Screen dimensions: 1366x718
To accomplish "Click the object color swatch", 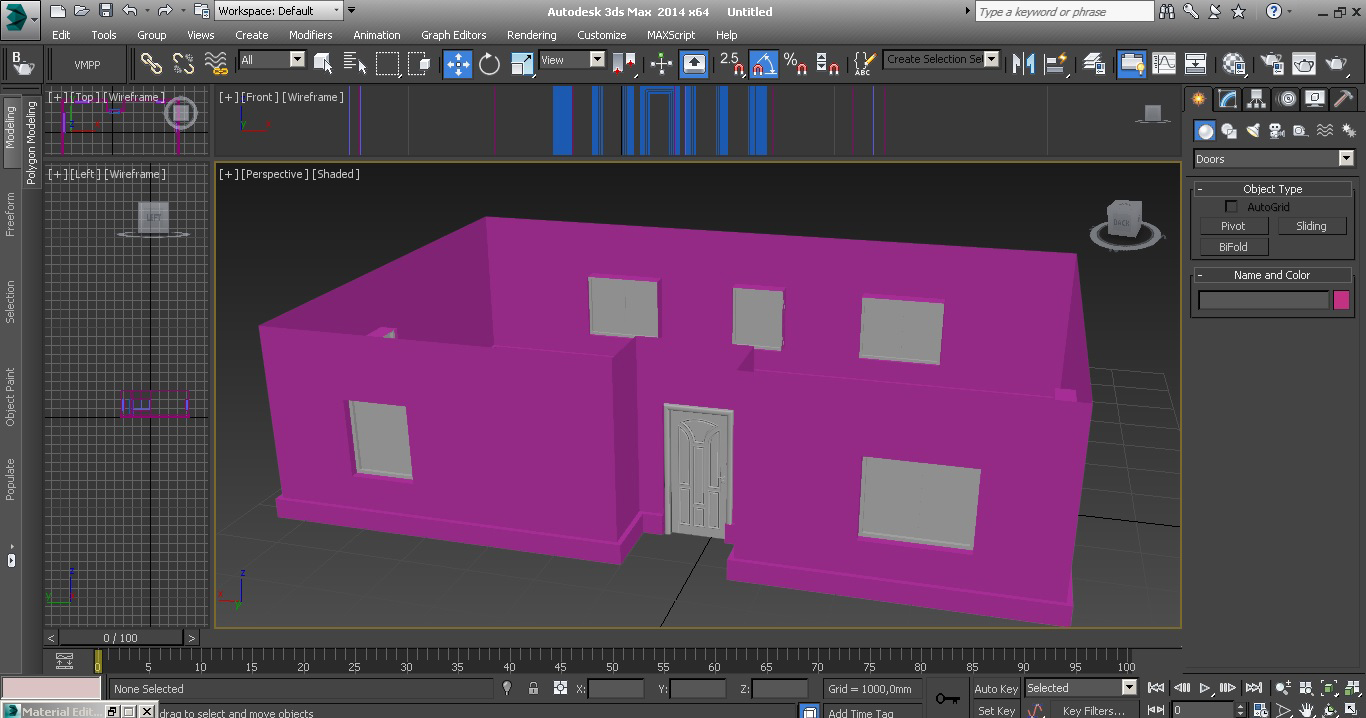I will click(1342, 300).
